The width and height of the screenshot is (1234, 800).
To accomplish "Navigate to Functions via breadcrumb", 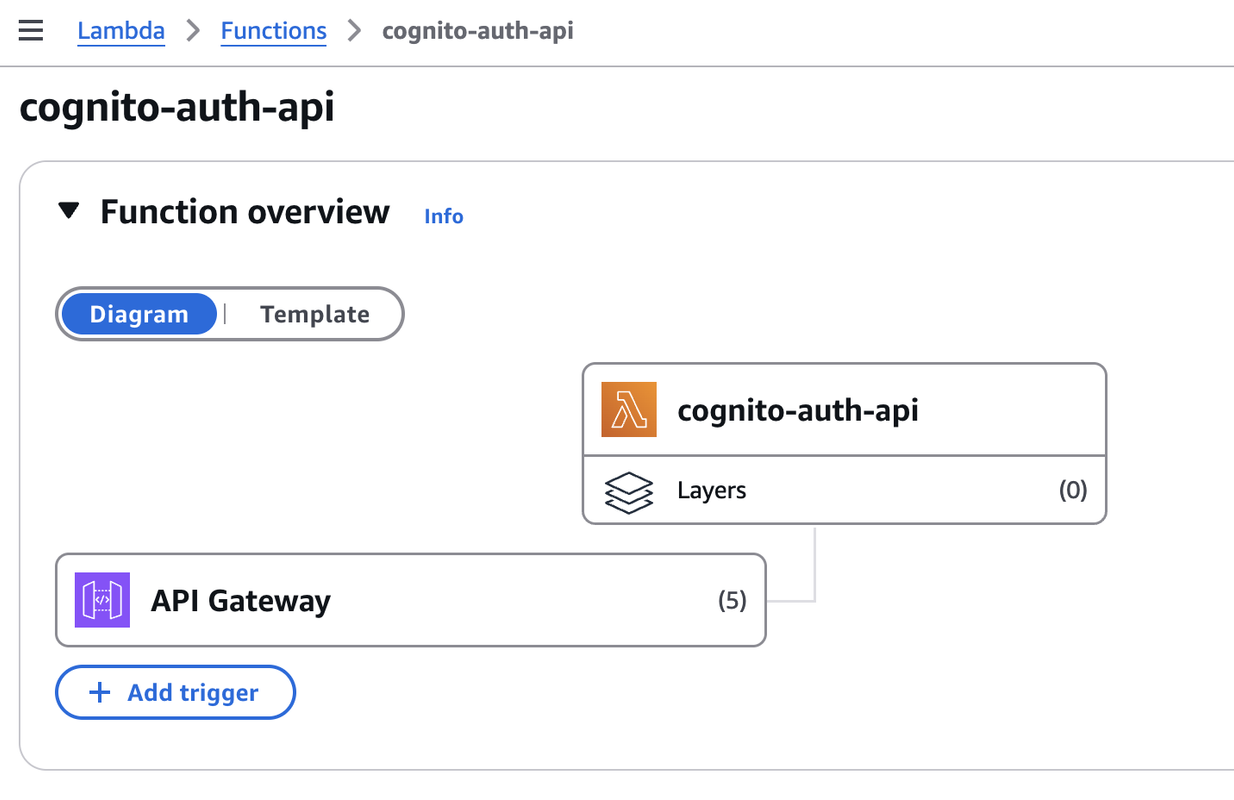I will pyautogui.click(x=273, y=30).
